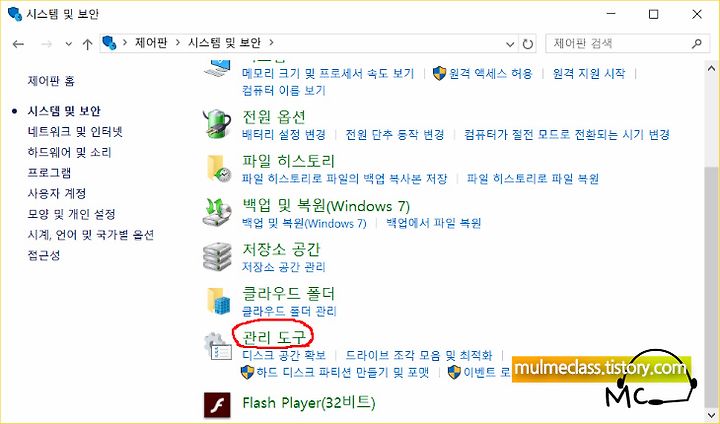Click the 관리 도구 gear icon
This screenshot has width=720, height=424.
(x=218, y=346)
